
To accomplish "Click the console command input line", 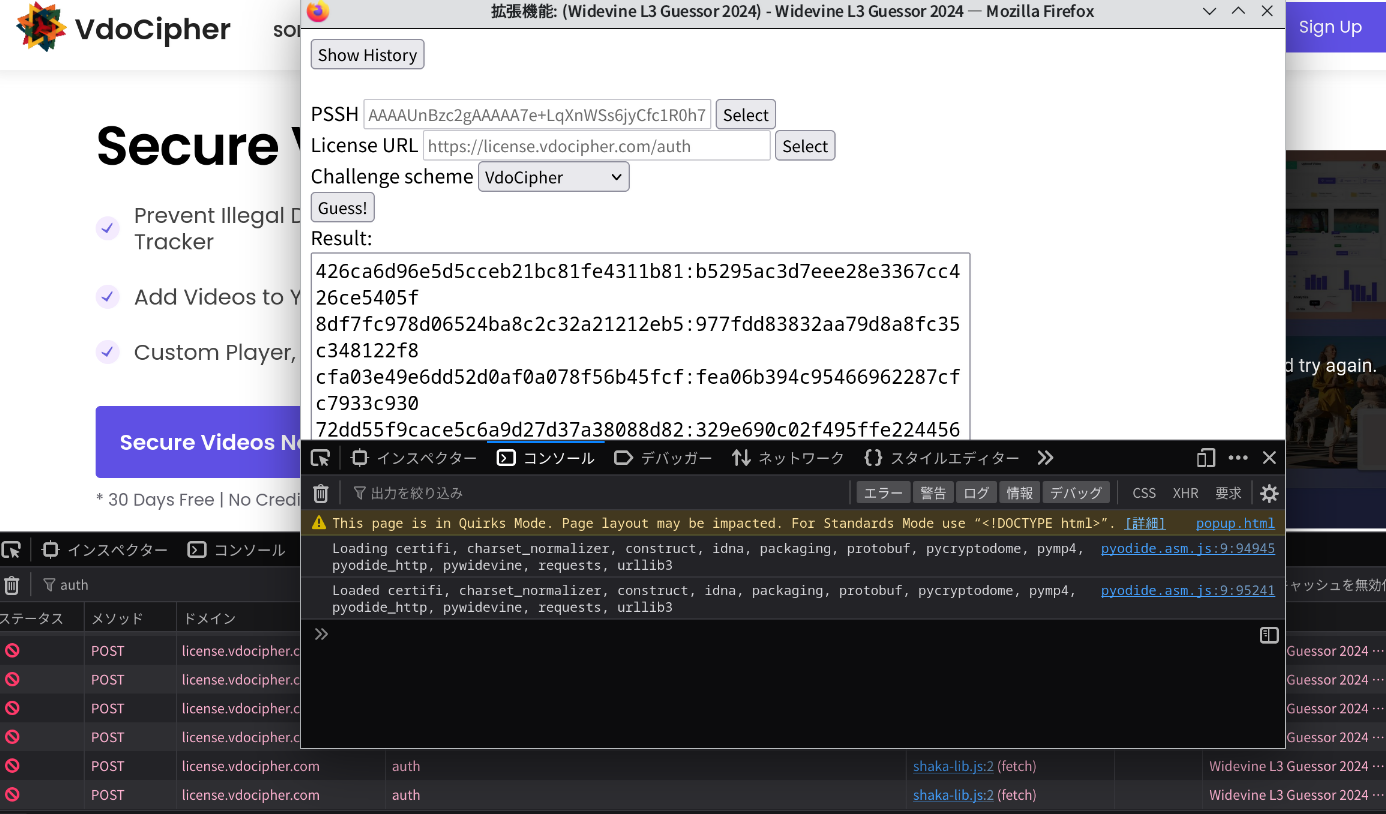I will pos(790,635).
